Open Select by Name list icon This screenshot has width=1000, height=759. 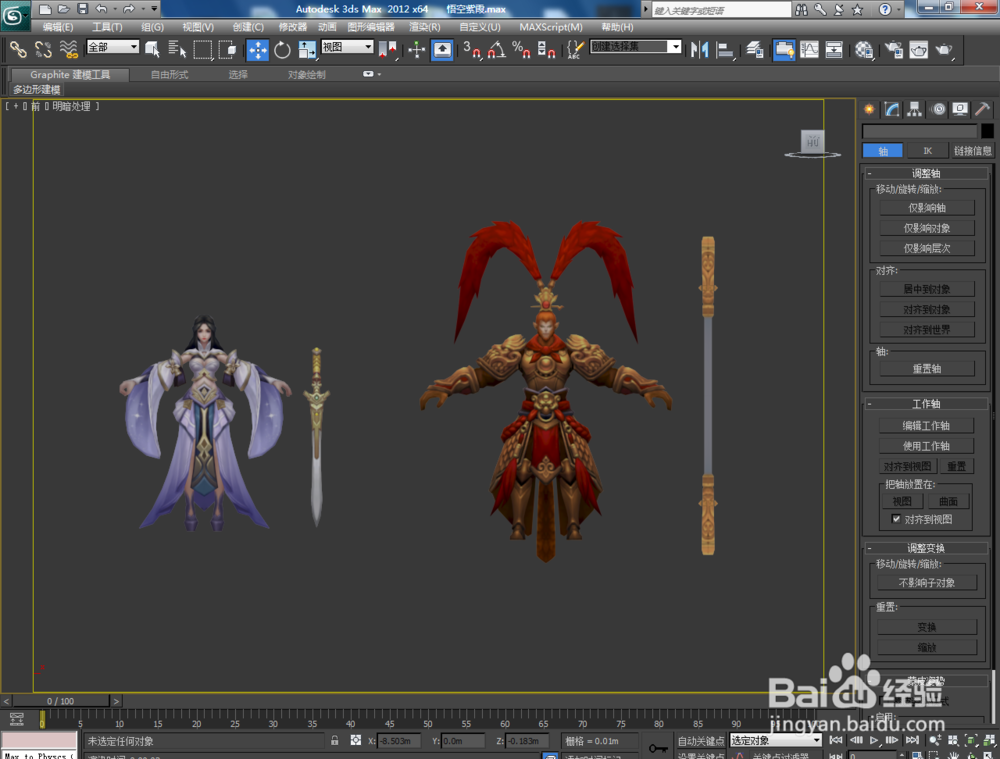click(177, 49)
